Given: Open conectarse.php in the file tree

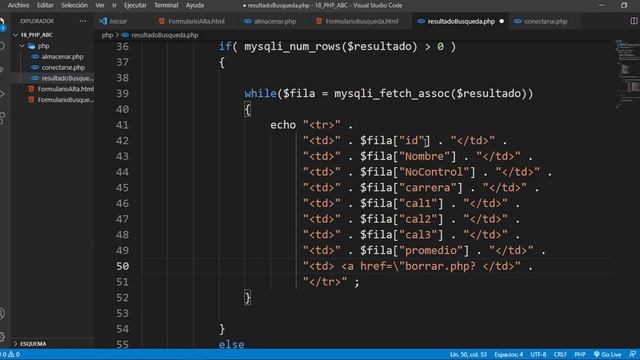Looking at the screenshot, I should (63, 67).
